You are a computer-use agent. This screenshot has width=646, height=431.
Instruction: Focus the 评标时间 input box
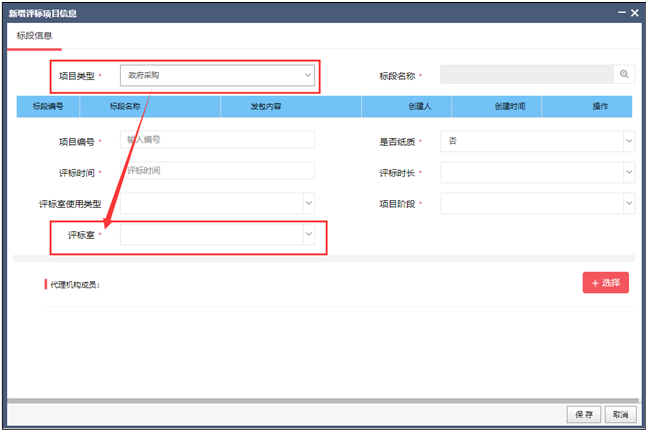[x=217, y=171]
